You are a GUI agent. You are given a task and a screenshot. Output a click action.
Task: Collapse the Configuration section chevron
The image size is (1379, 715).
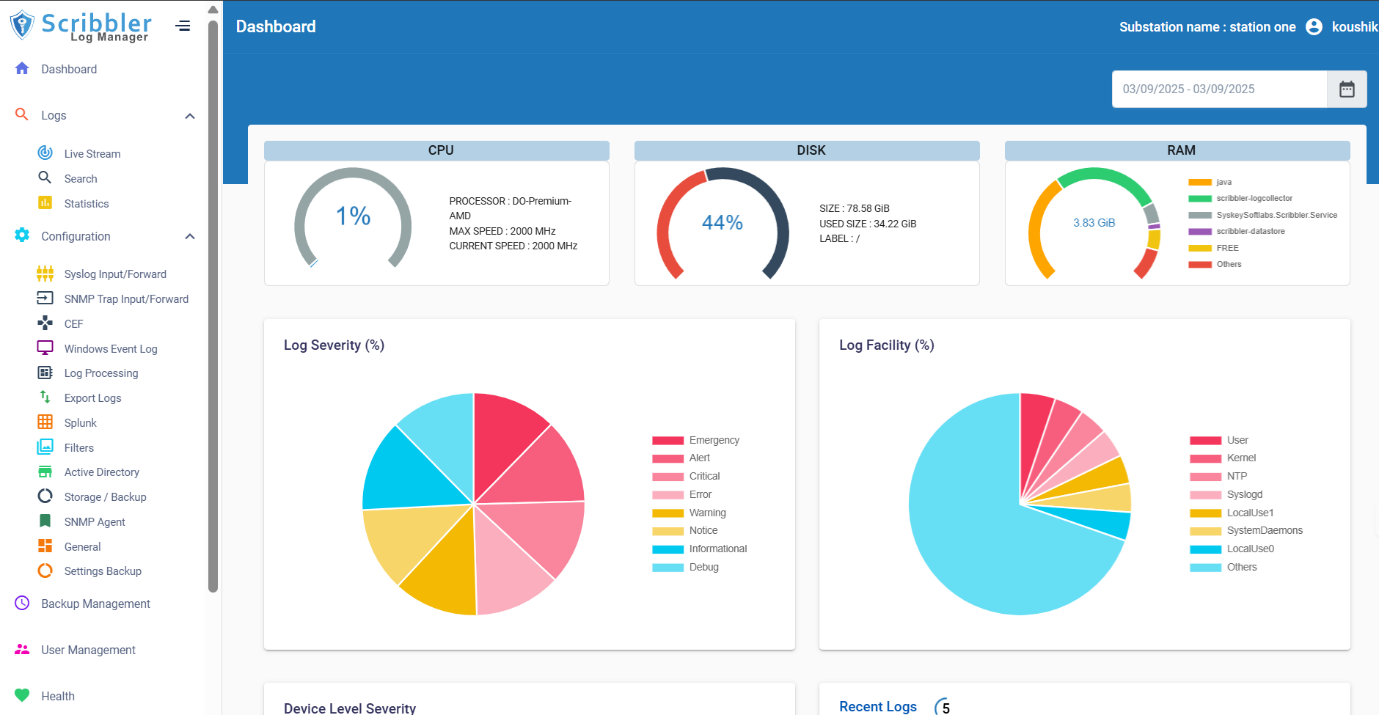189,236
